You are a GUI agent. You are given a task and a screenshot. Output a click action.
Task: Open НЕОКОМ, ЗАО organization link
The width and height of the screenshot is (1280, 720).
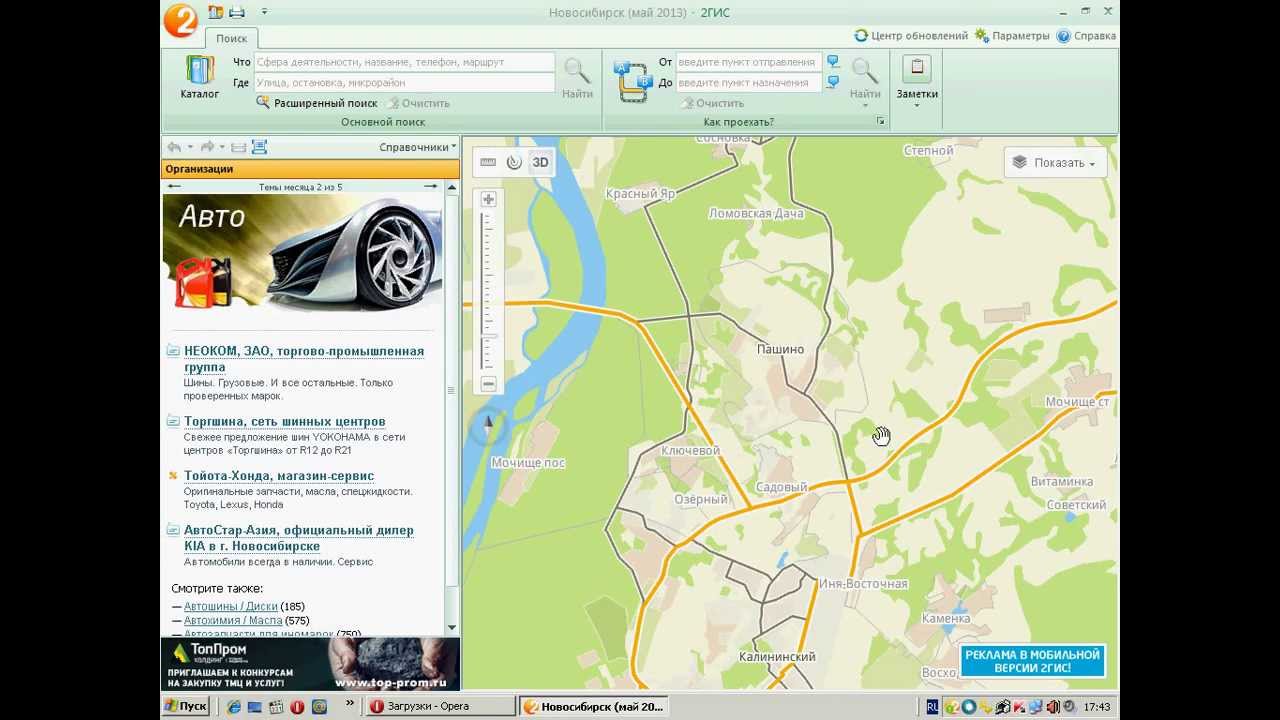(x=304, y=359)
